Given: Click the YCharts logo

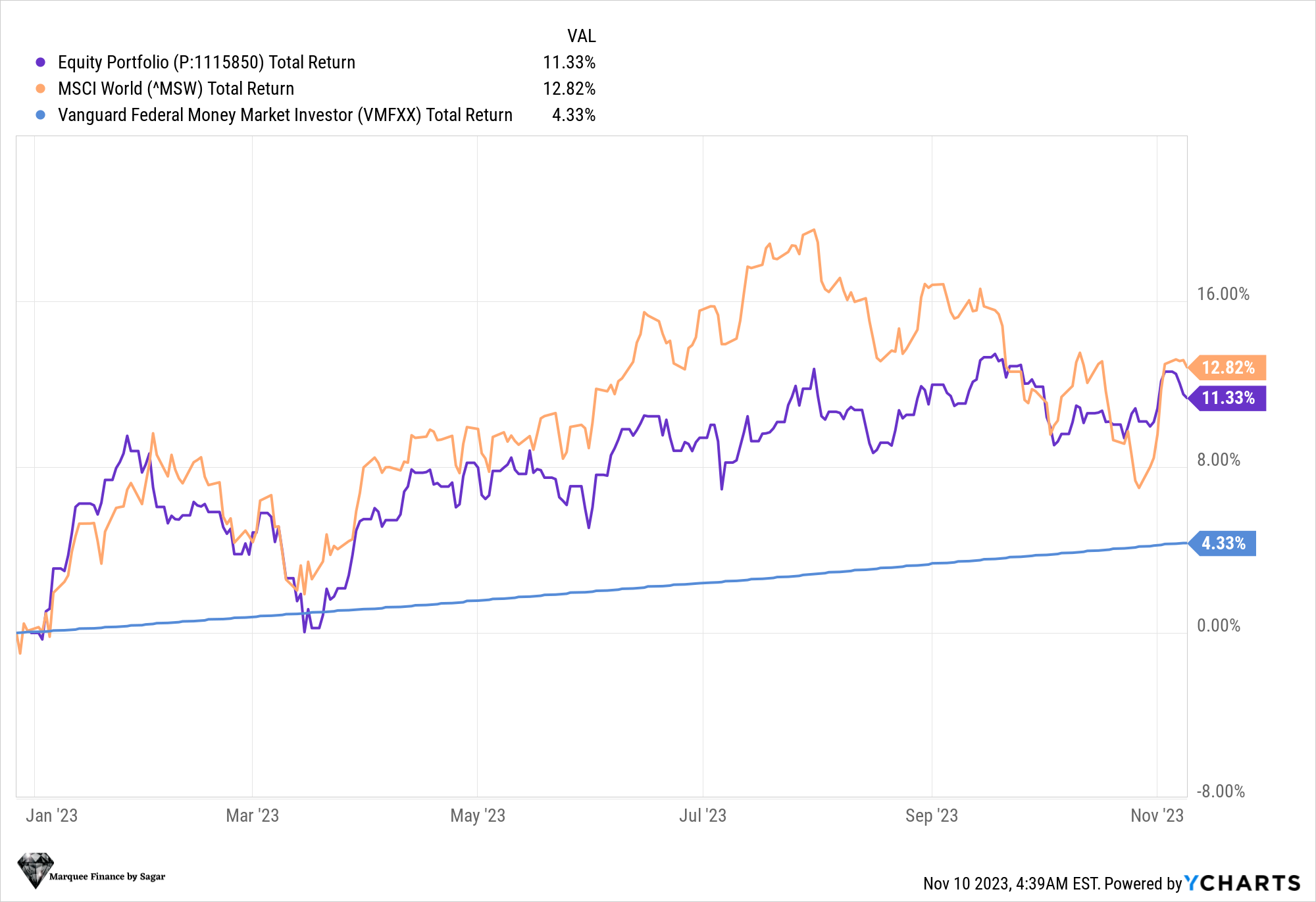Looking at the screenshot, I should [1242, 883].
